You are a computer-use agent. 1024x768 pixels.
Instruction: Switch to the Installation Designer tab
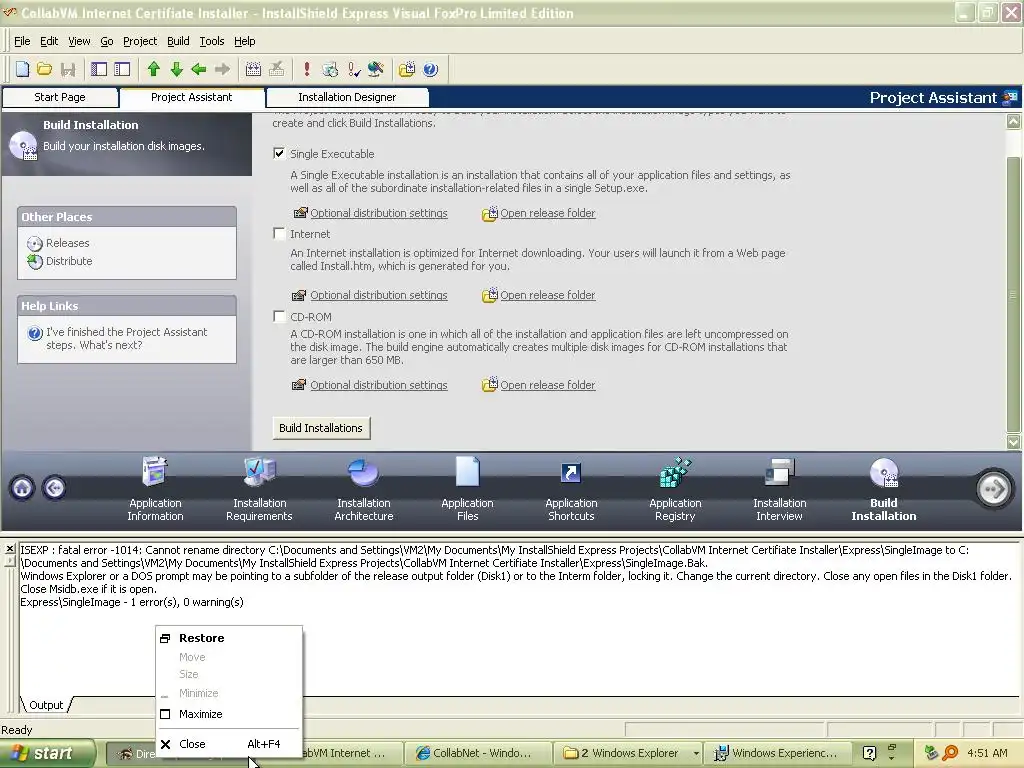click(347, 97)
